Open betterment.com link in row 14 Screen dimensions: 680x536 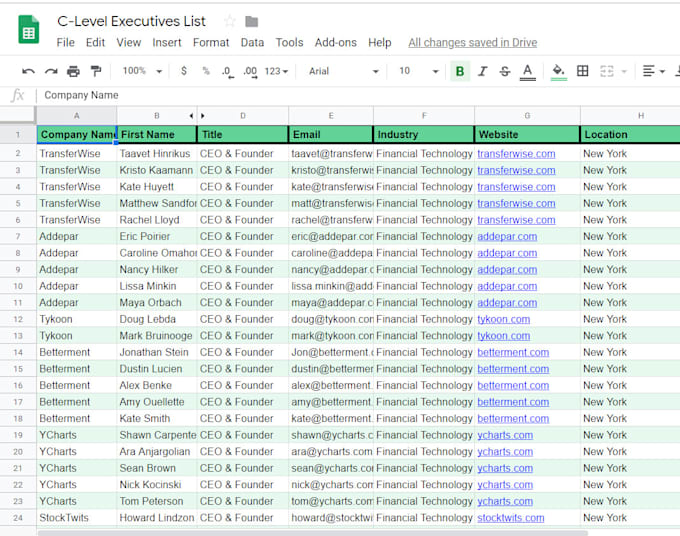[x=513, y=353]
